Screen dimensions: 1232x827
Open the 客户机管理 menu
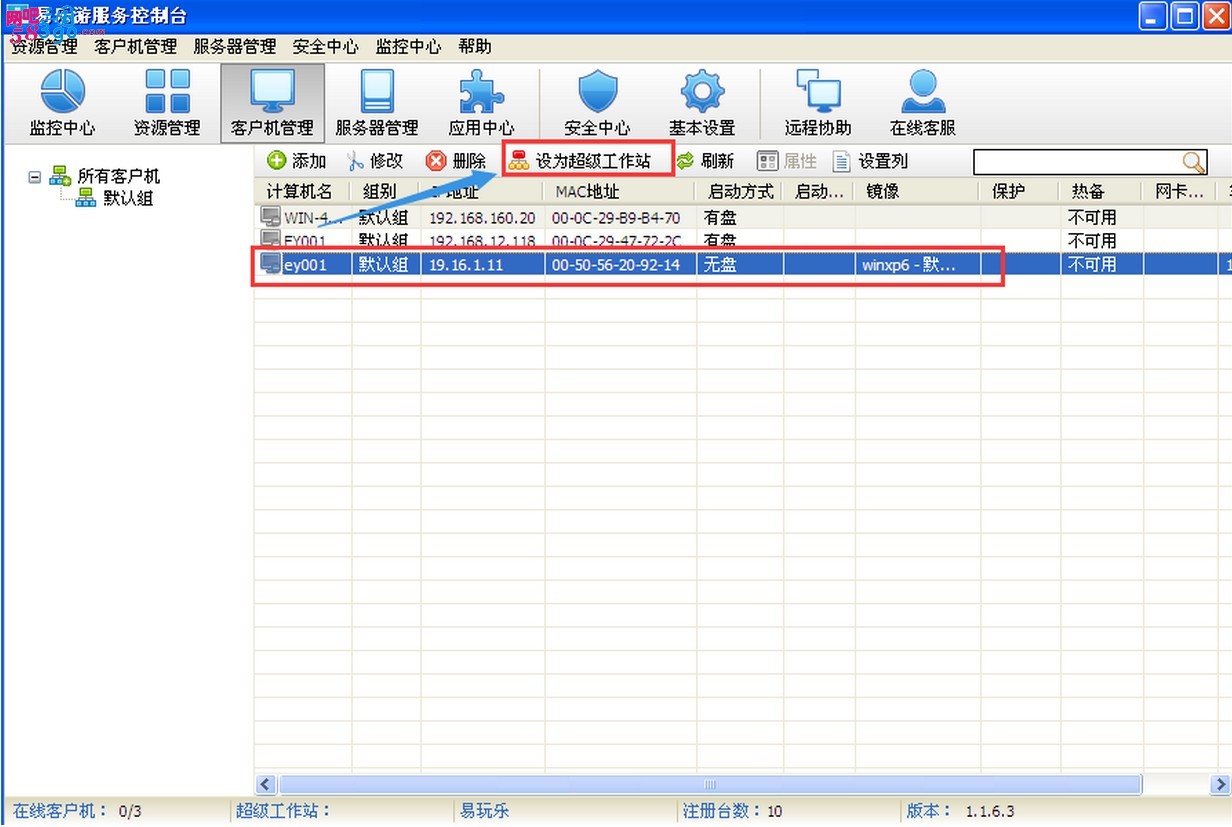point(135,46)
